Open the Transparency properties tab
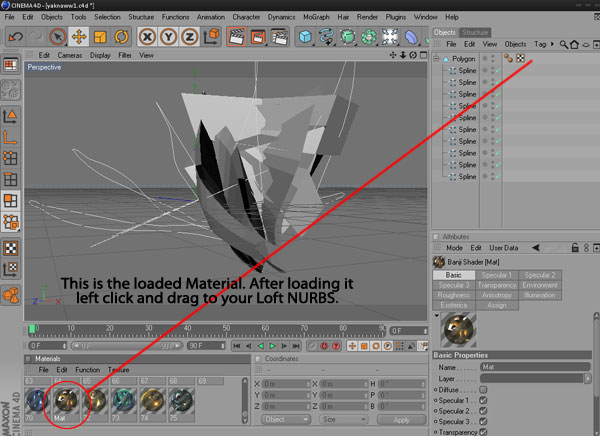The image size is (600, 436). [x=497, y=285]
